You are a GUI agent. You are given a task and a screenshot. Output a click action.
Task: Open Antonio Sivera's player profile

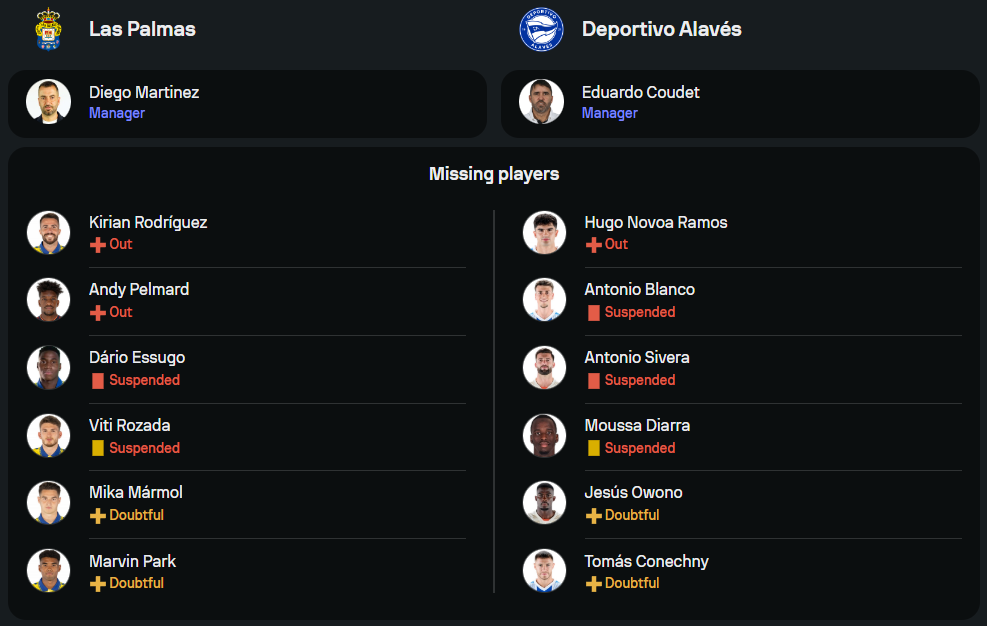(636, 357)
